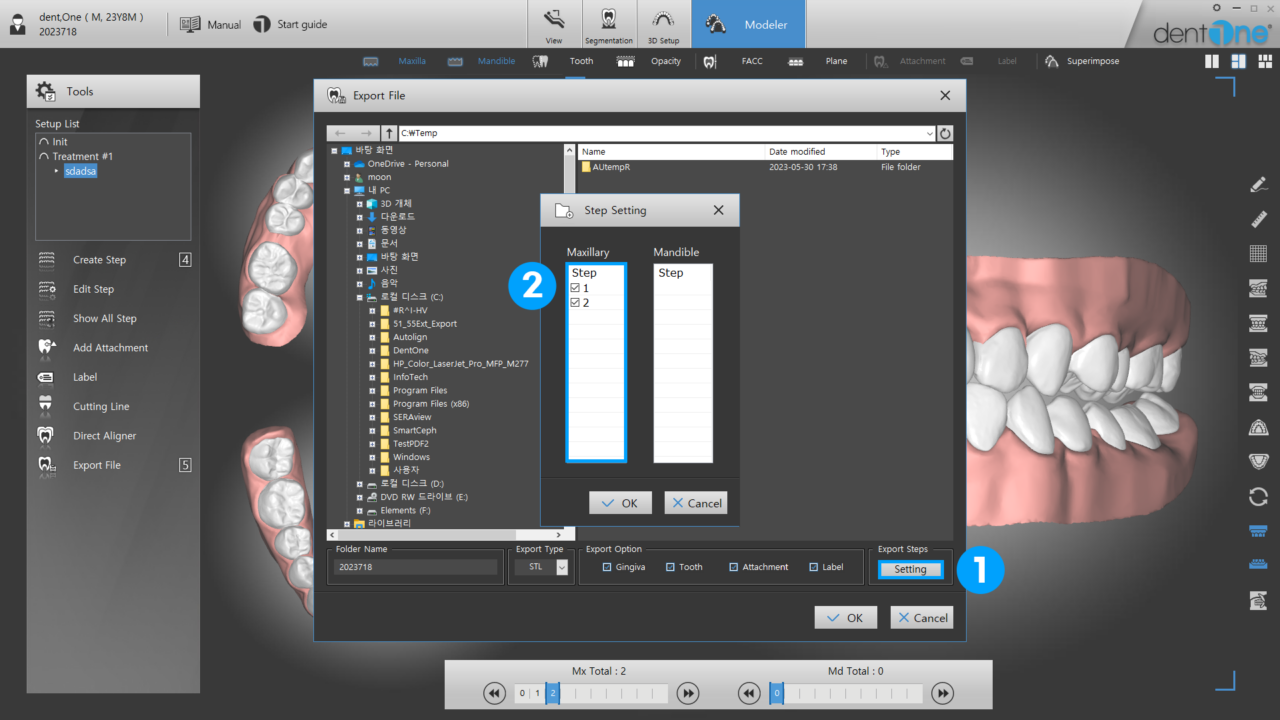Click the Segmentation module icon
Image resolution: width=1280 pixels, height=720 pixels.
click(610, 22)
